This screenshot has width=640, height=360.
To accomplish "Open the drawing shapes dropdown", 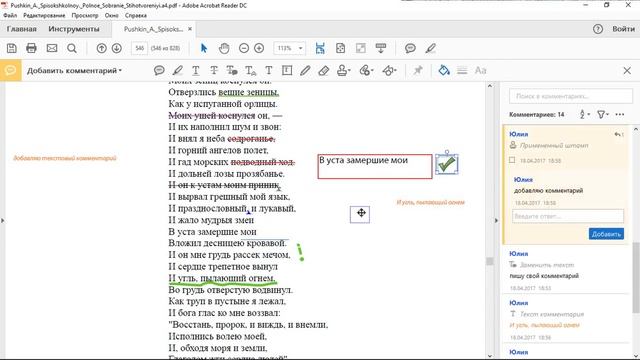I will click(x=389, y=71).
